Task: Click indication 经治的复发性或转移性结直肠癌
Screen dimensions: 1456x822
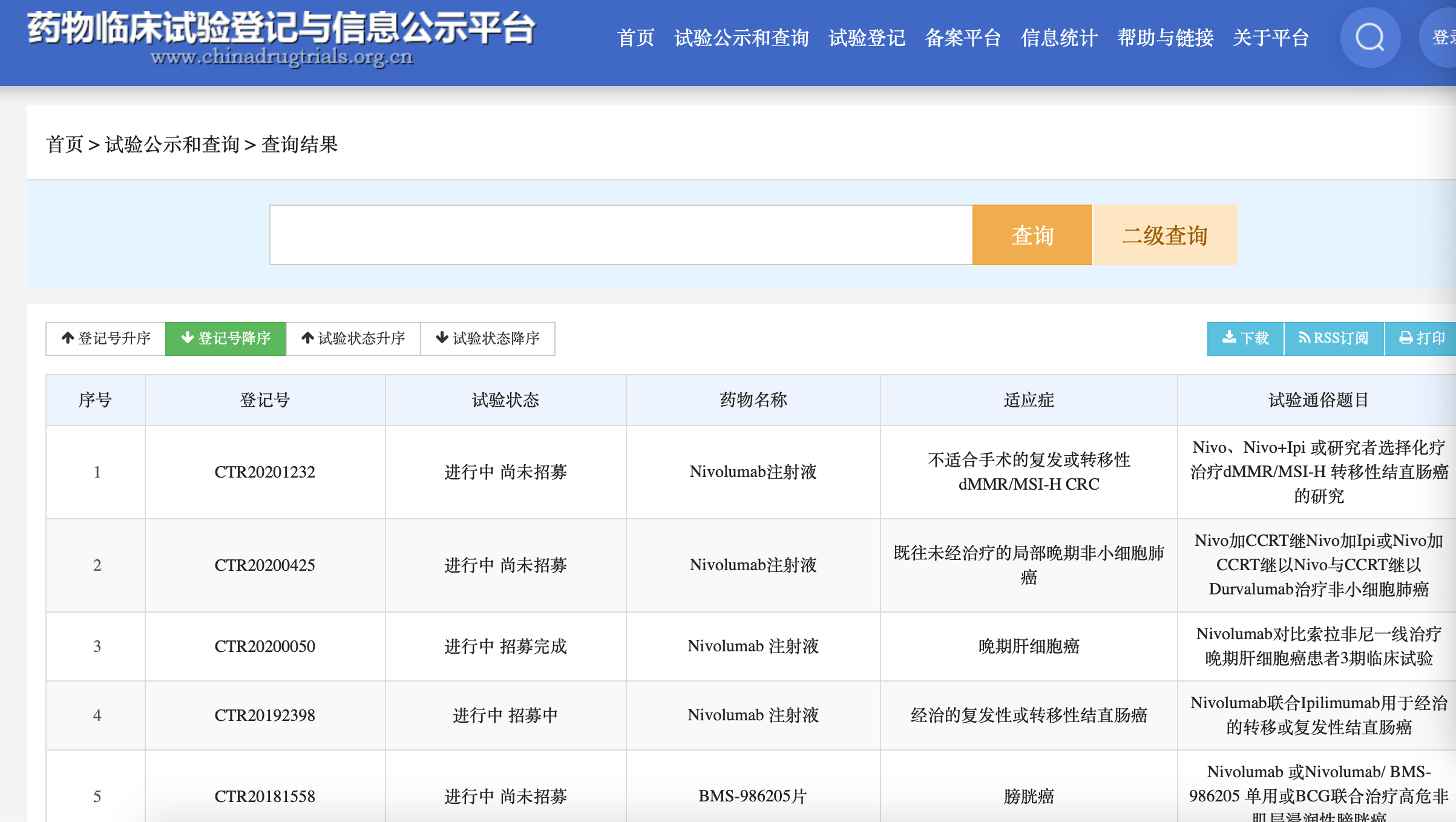Action: coord(1029,715)
